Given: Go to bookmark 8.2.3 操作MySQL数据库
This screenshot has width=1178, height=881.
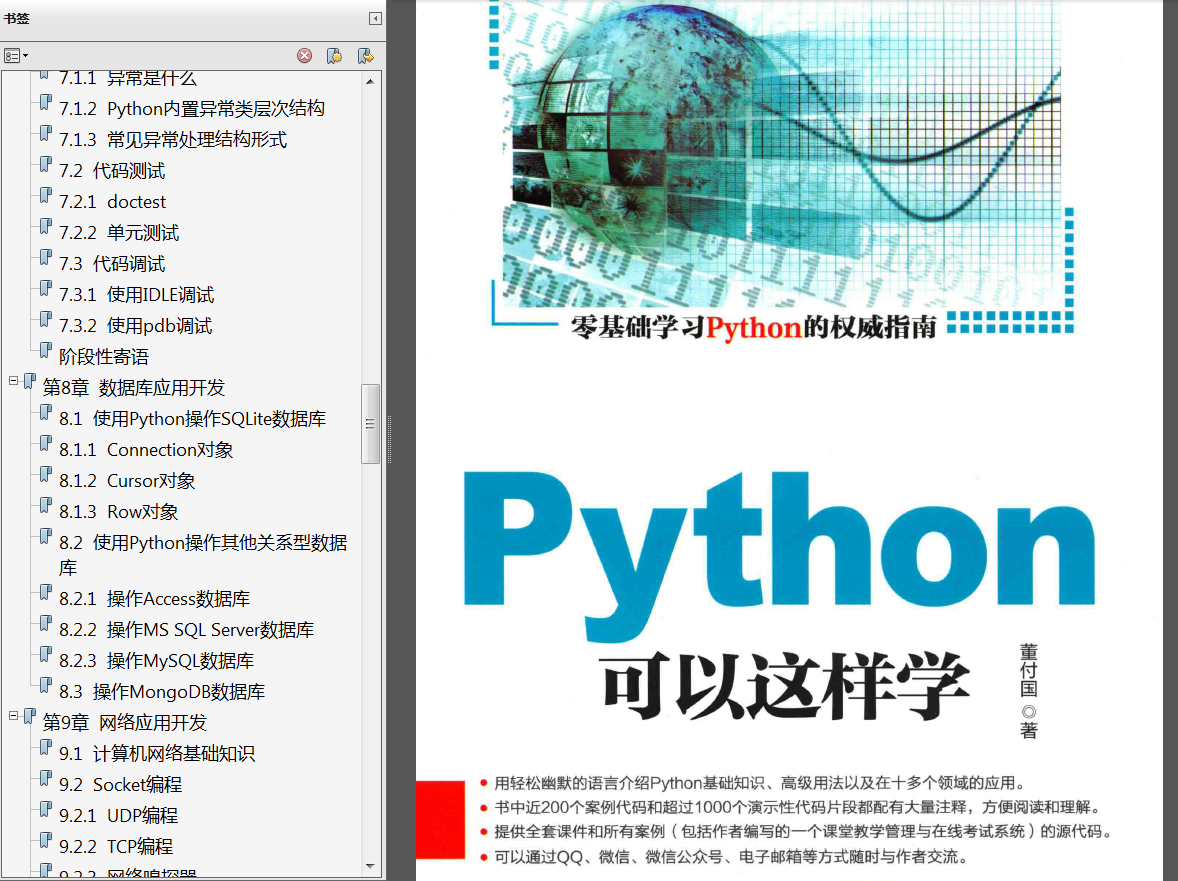Looking at the screenshot, I should pyautogui.click(x=156, y=661).
